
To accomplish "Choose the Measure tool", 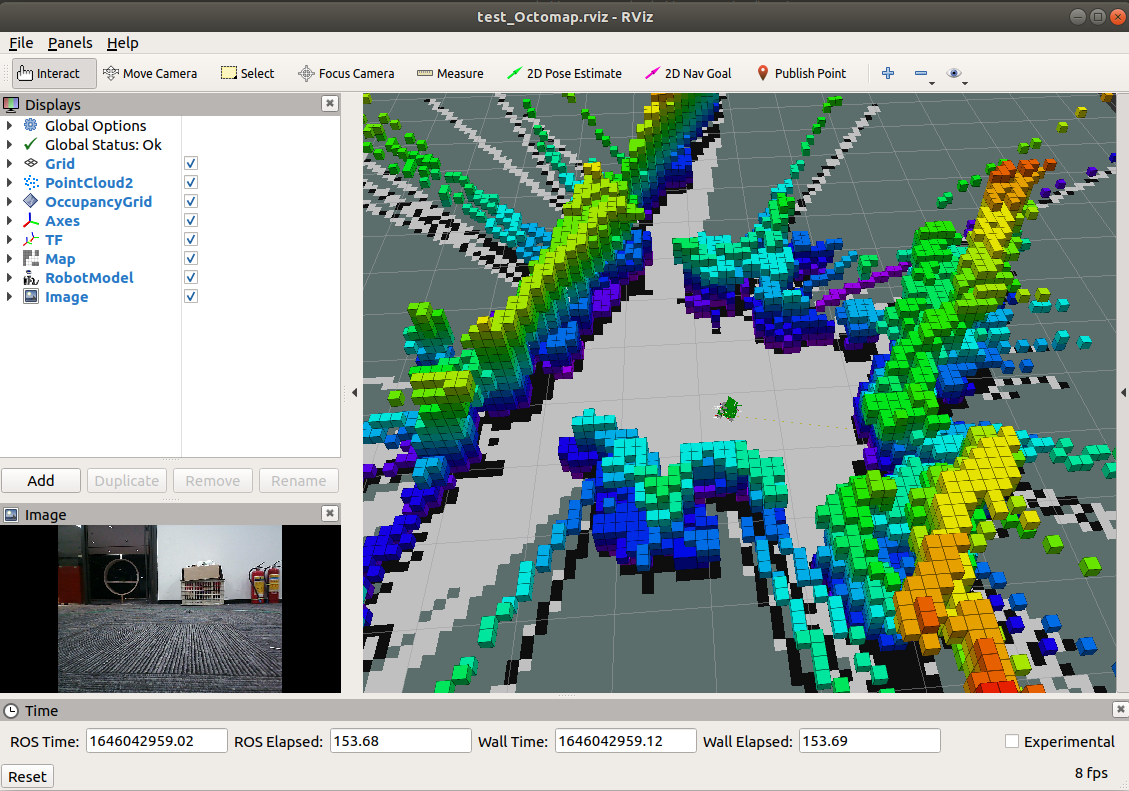I will 450,73.
